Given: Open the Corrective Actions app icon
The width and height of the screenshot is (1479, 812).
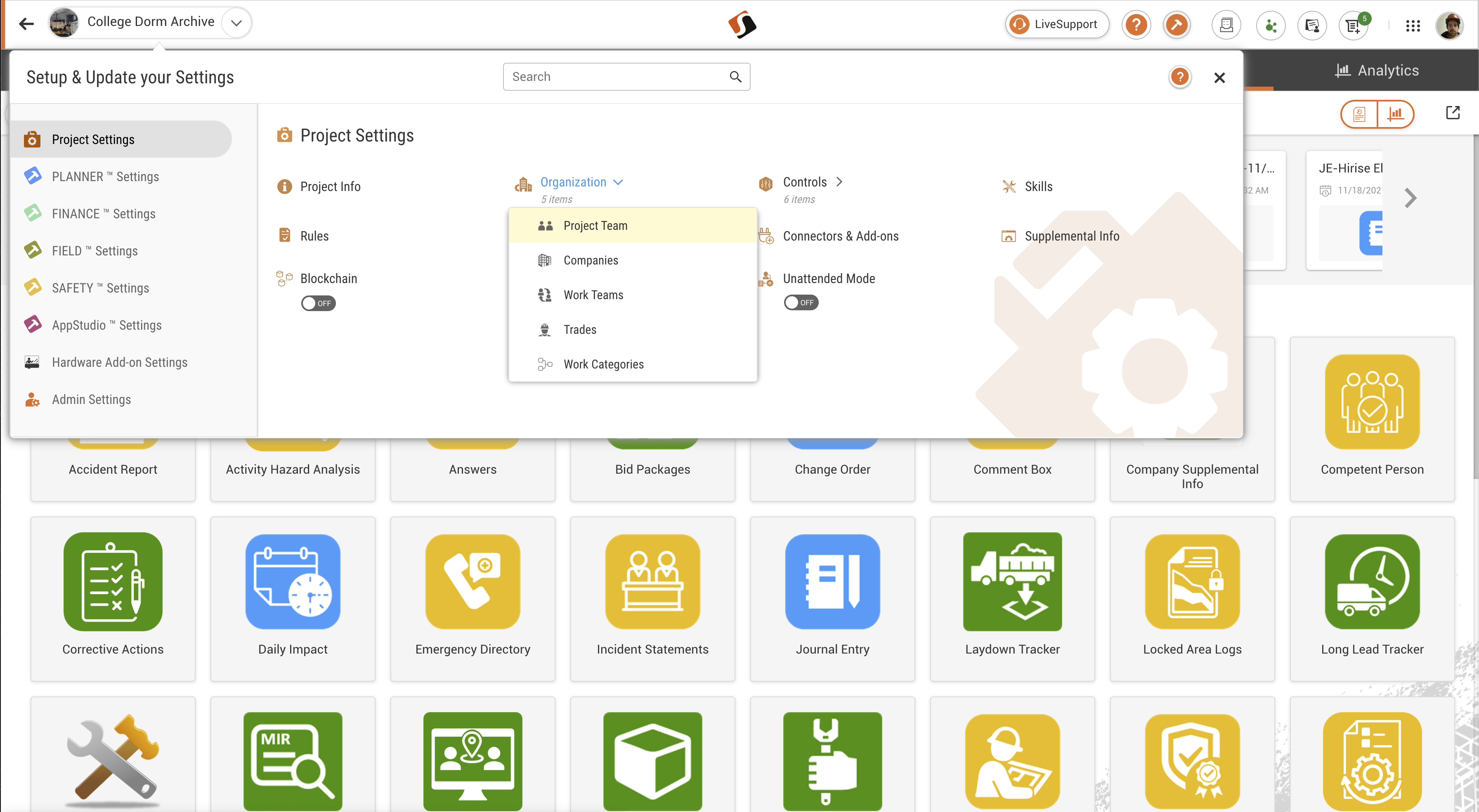Looking at the screenshot, I should (113, 581).
